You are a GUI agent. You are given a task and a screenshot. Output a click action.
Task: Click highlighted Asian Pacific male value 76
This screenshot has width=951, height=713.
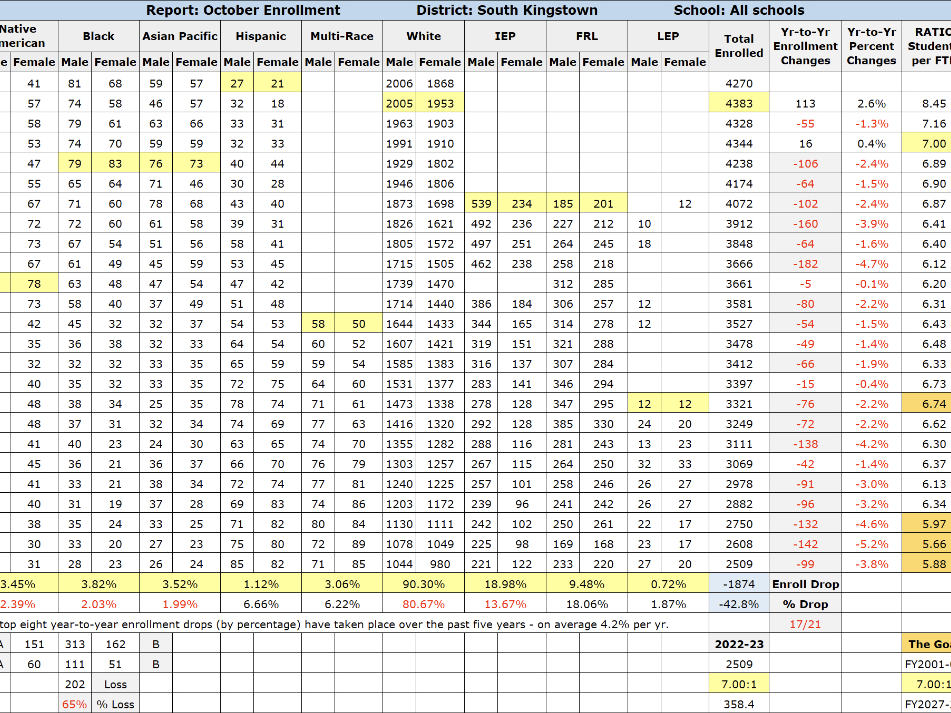pos(156,164)
